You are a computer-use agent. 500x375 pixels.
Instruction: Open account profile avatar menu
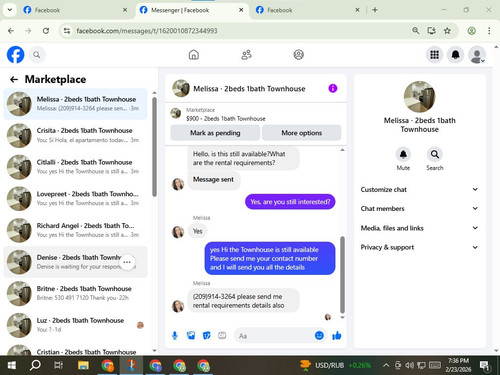click(477, 55)
